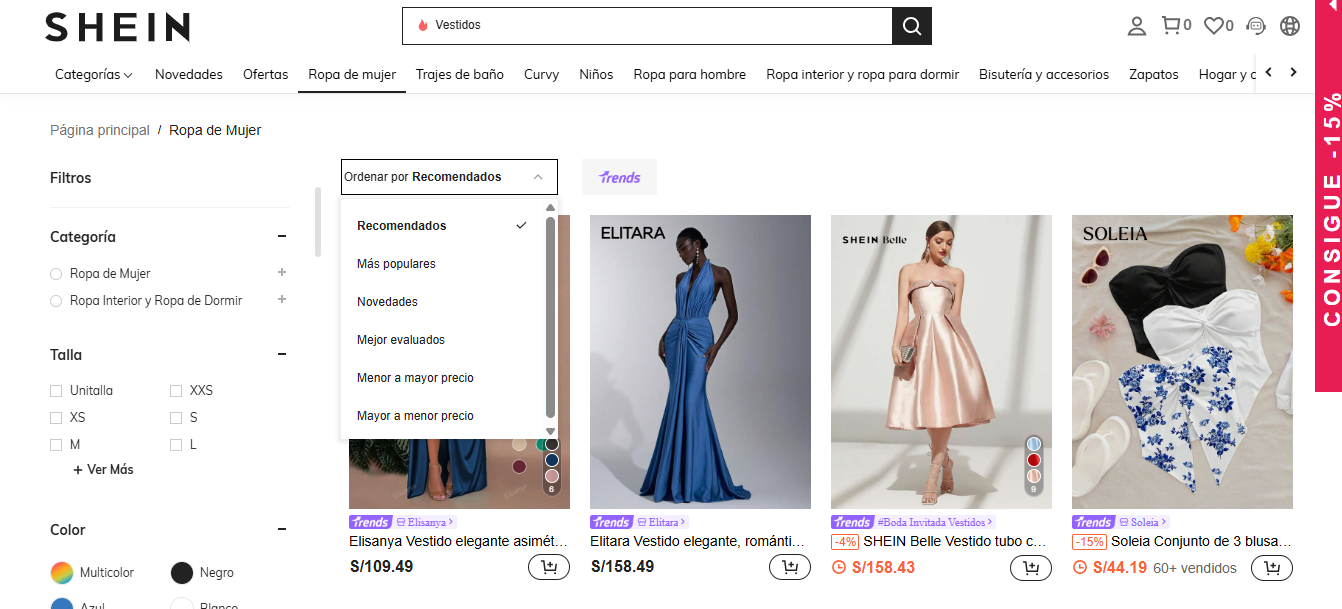Select the Ropa de Mujer category radio
Screen dimensions: 1342x609
pos(56,274)
